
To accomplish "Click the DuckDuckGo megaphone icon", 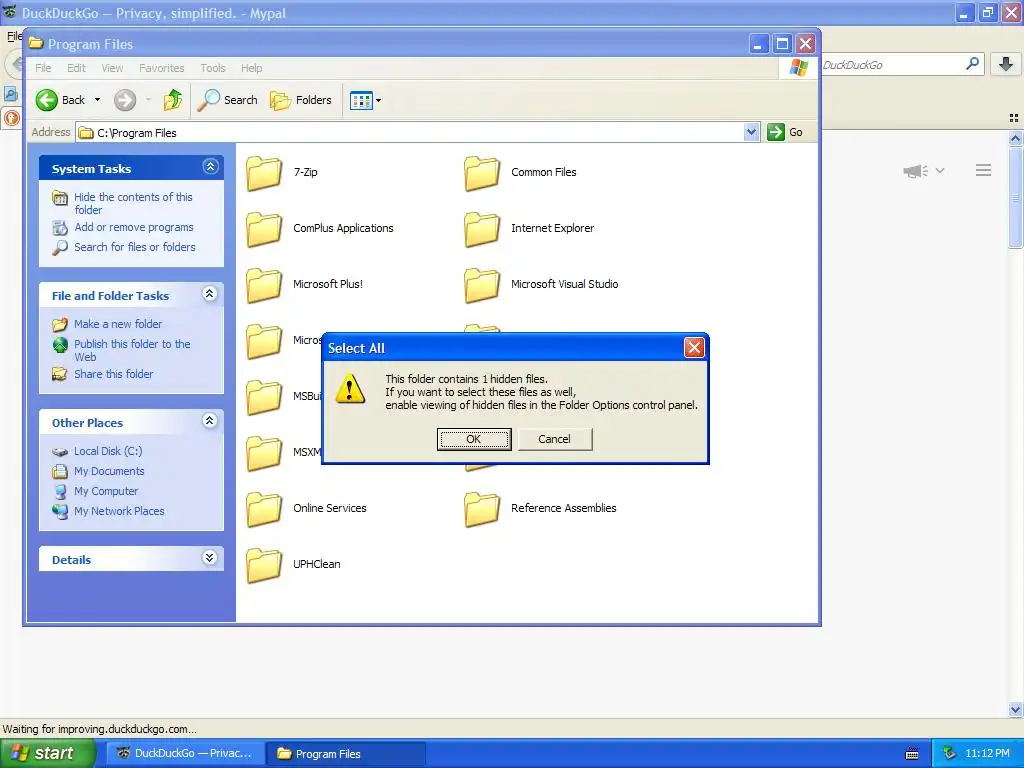I will point(916,171).
